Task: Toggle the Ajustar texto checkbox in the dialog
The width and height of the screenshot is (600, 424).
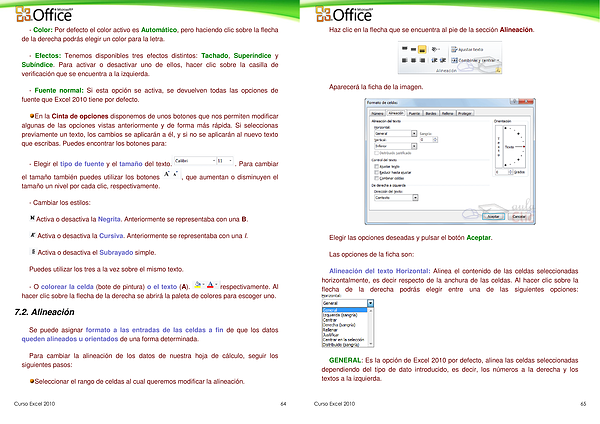Action: point(377,166)
